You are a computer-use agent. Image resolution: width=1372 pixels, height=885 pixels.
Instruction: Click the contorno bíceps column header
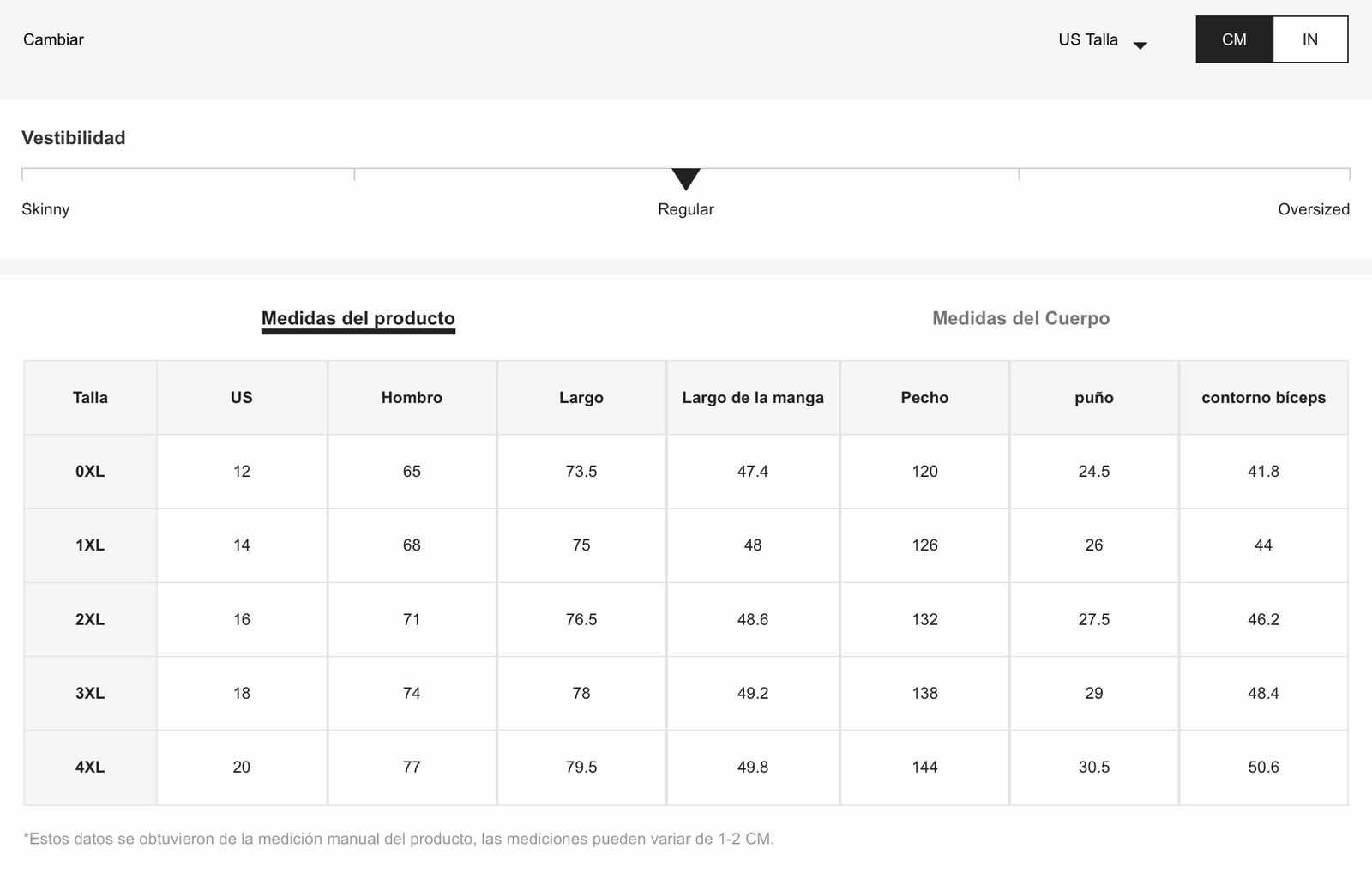tap(1263, 397)
